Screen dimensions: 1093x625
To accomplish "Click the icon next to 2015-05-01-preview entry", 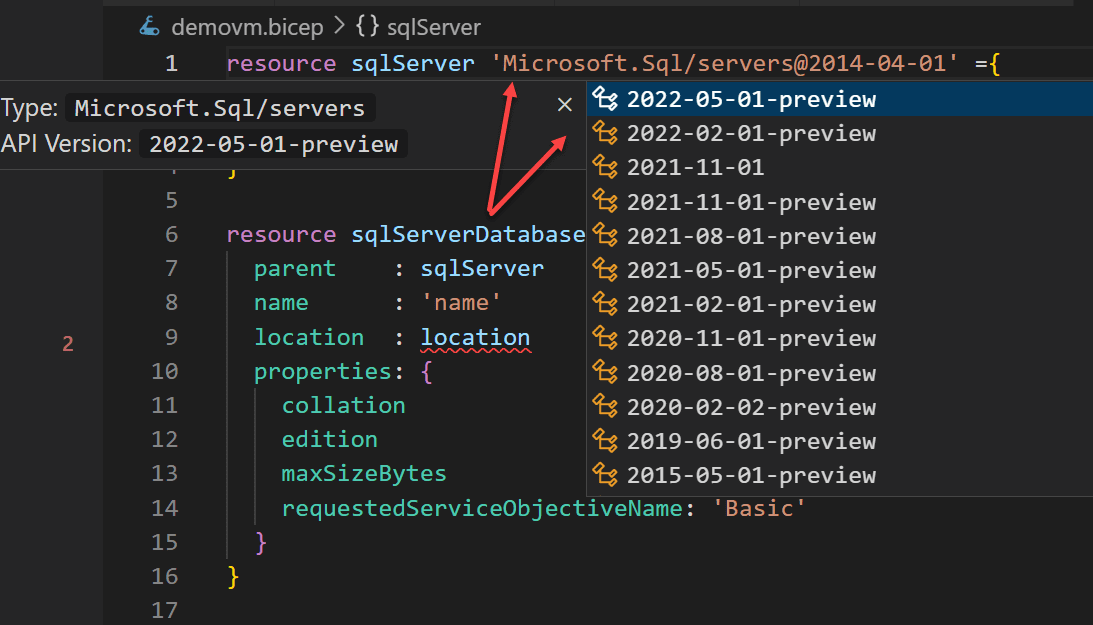I will [605, 475].
